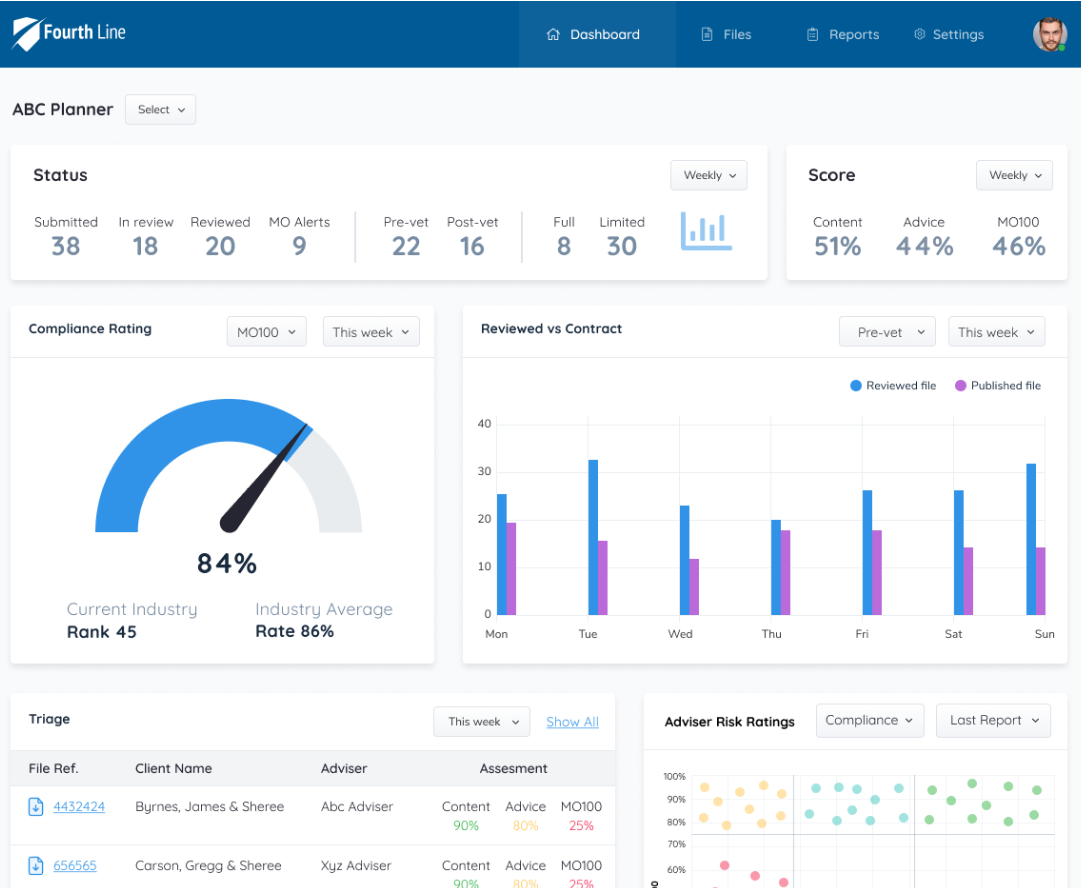The width and height of the screenshot is (1081, 888).
Task: Open the Settings tab
Action: (949, 34)
